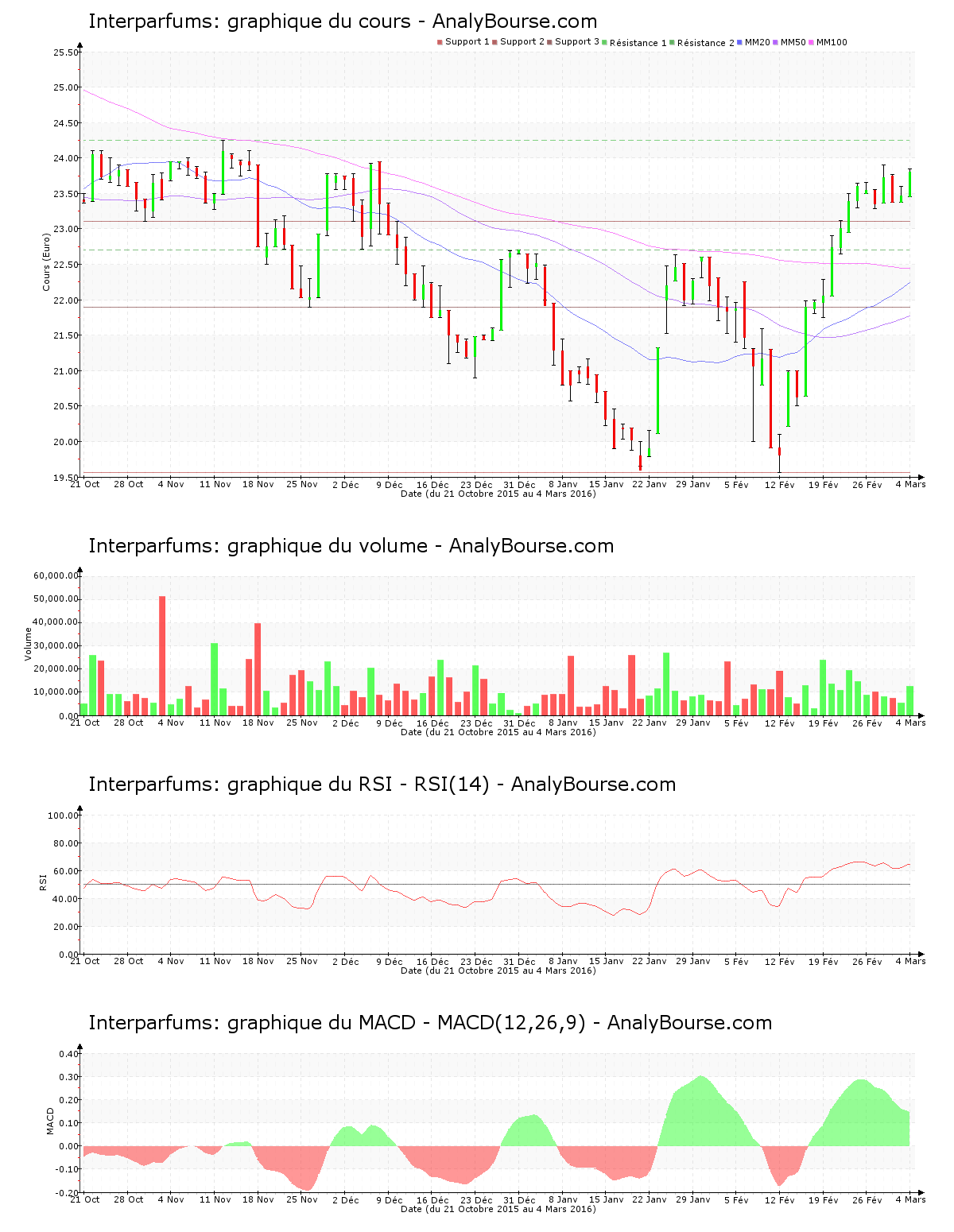
Task: Select the 'Résistance 2' legend label
Action: click(x=706, y=43)
